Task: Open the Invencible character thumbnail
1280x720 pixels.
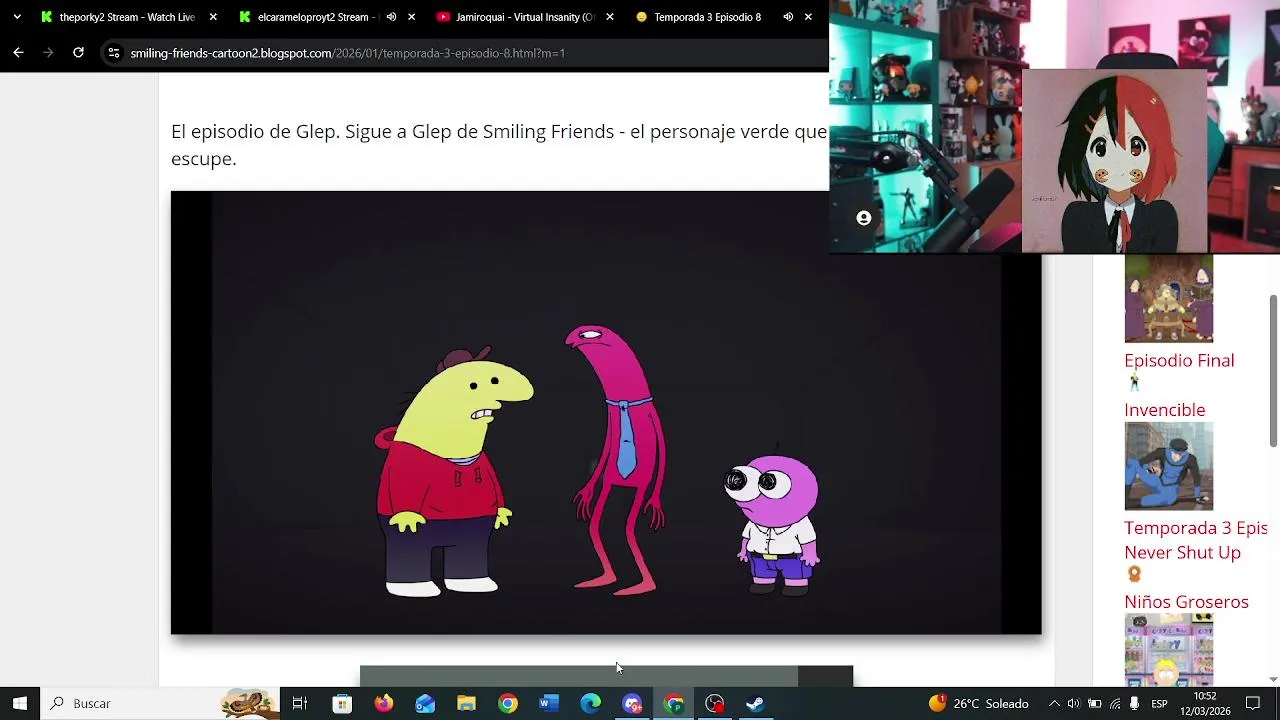Action: click(1169, 466)
